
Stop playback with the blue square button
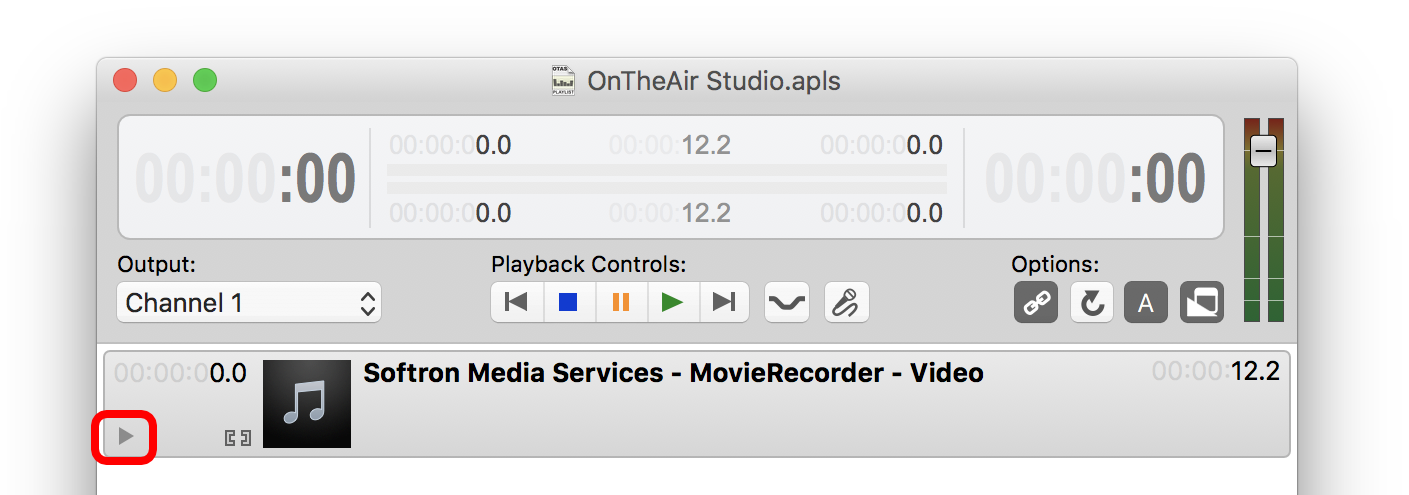point(569,302)
